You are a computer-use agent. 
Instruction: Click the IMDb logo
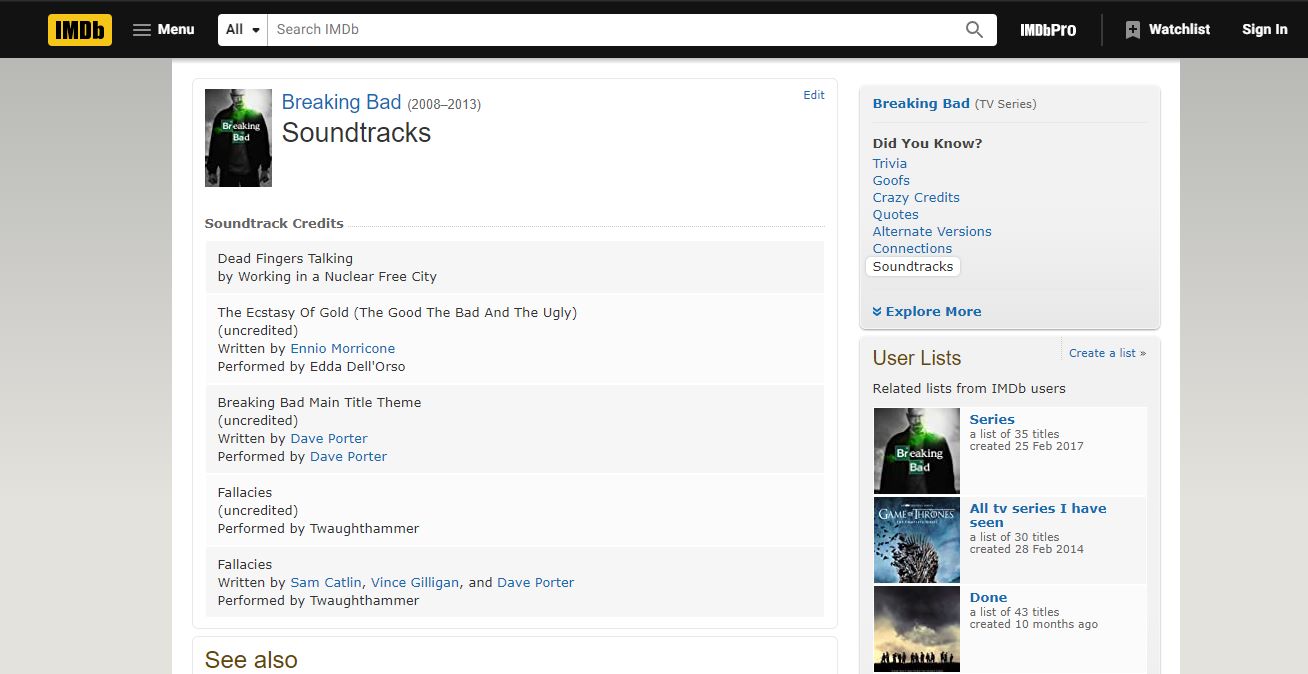80,29
